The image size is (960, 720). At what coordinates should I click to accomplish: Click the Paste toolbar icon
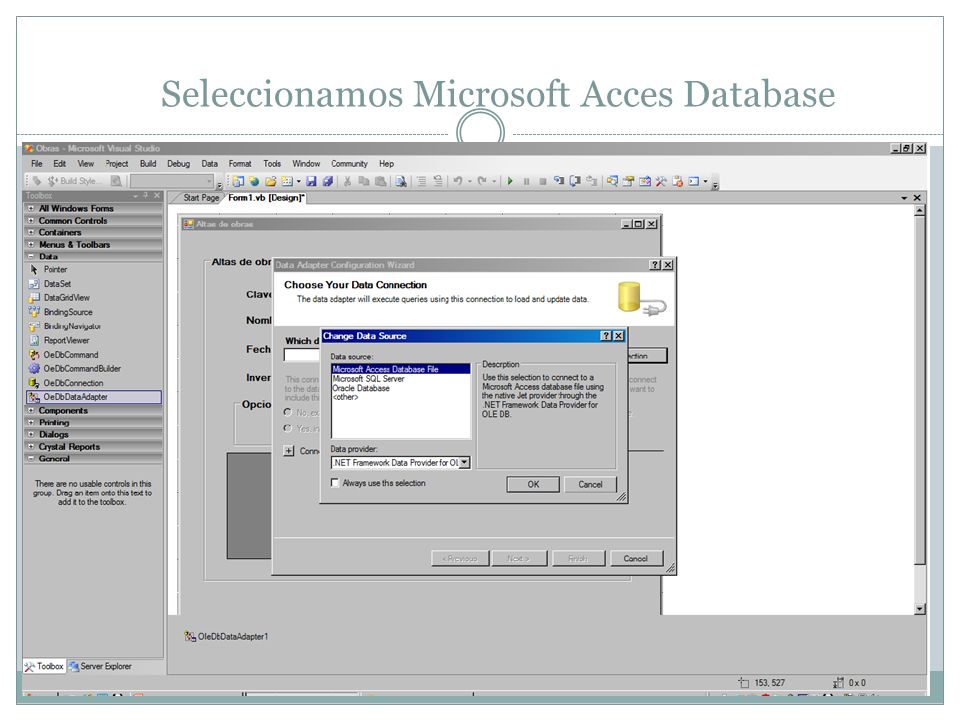[x=380, y=181]
